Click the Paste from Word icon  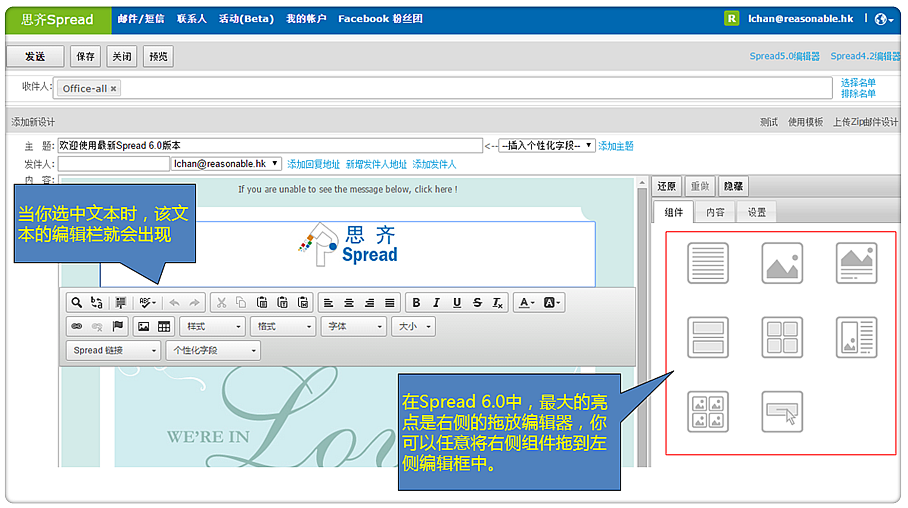click(x=303, y=302)
